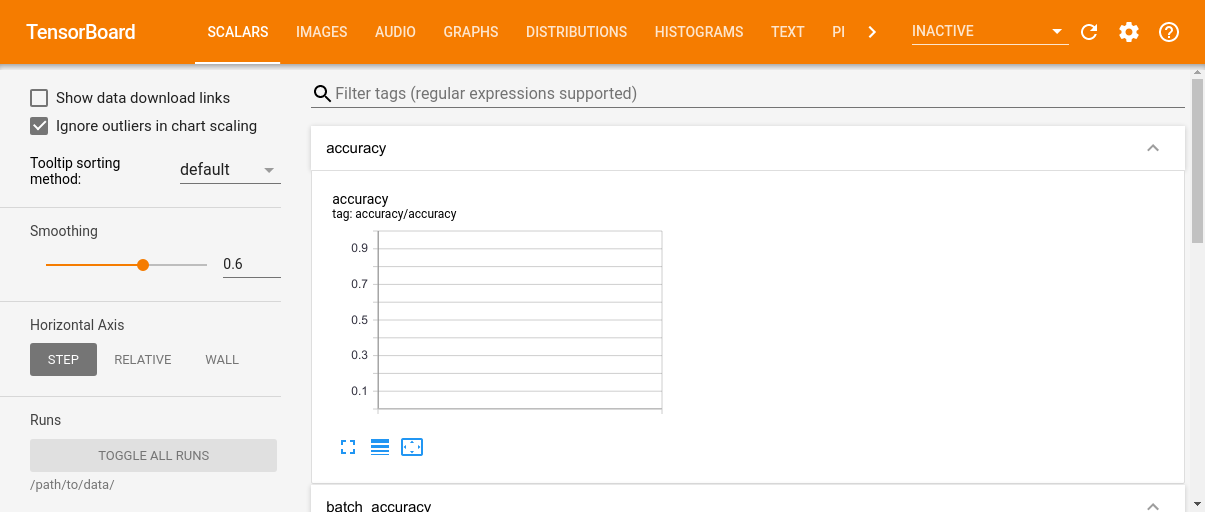Click the smoothing value field 0.6
The width and height of the screenshot is (1205, 512).
coord(251,265)
